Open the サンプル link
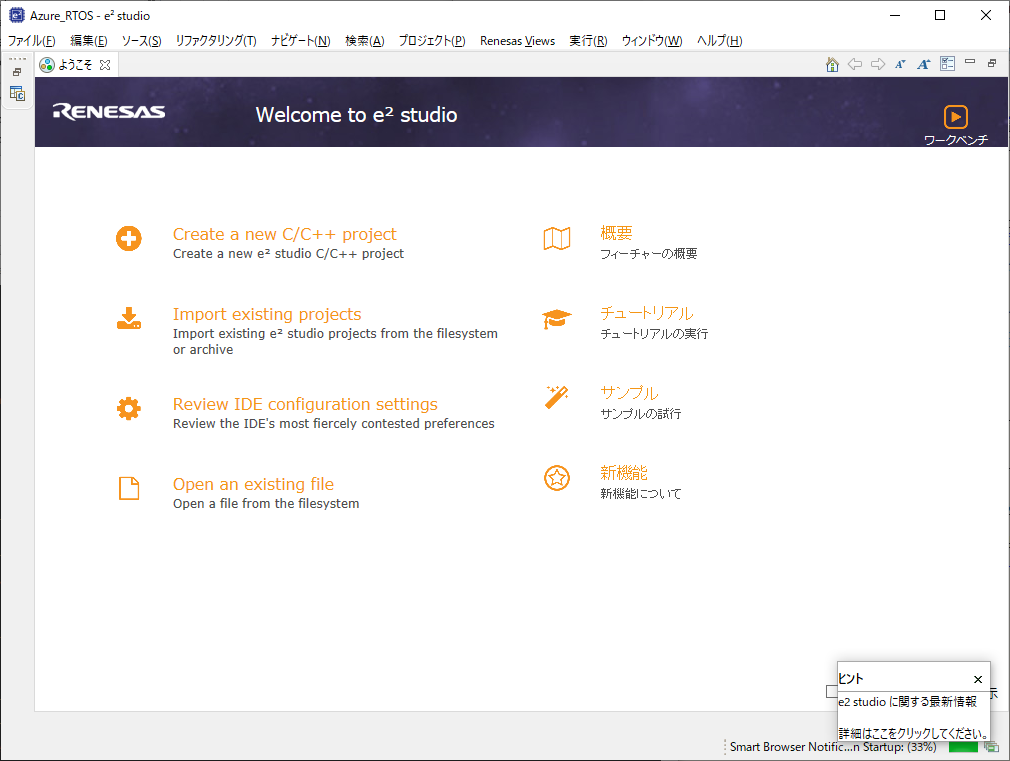 [629, 392]
